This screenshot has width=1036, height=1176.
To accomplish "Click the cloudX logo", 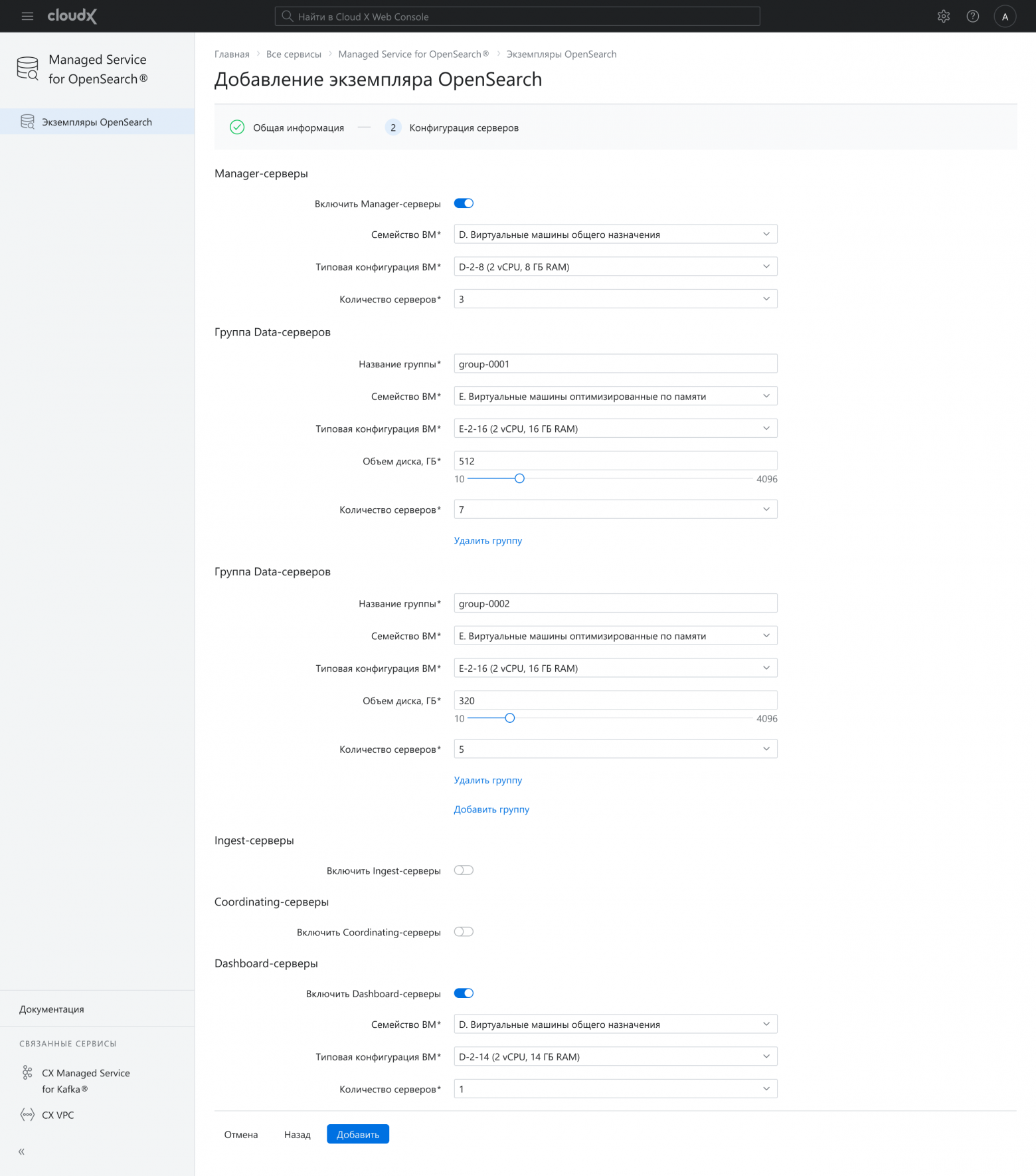I will click(72, 16).
